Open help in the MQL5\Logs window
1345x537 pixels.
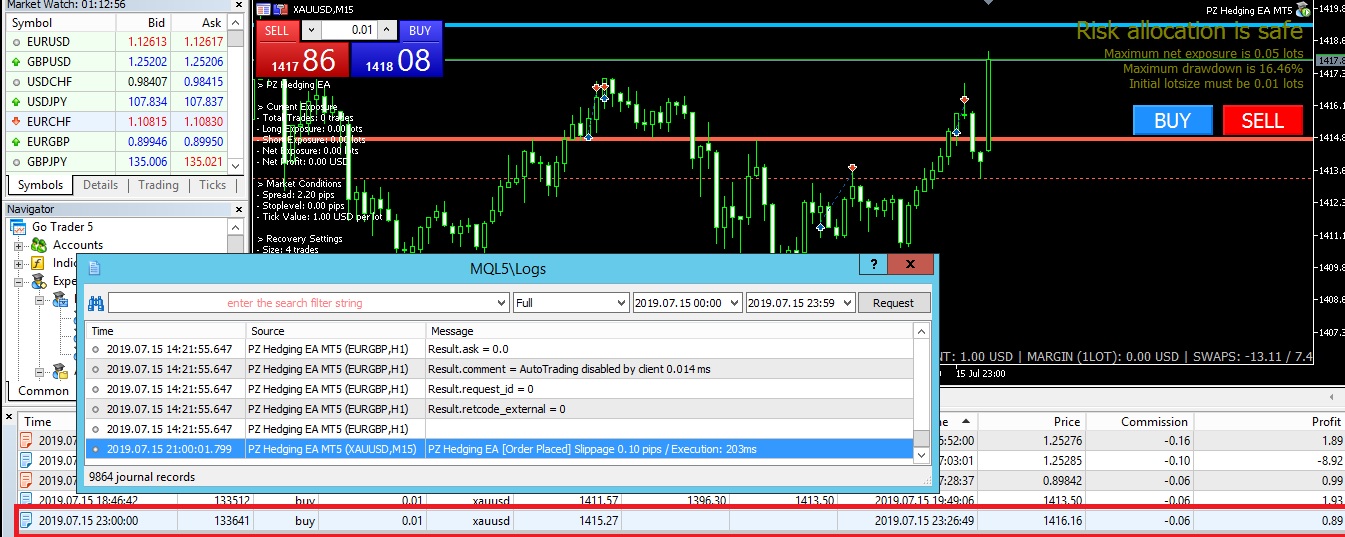coord(873,265)
